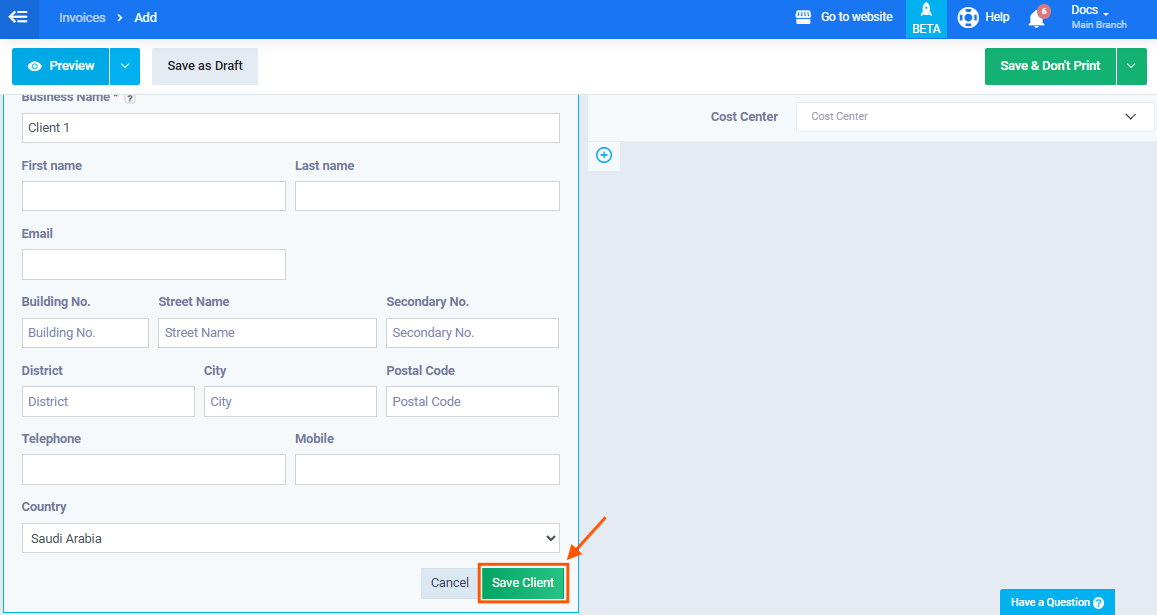The height and width of the screenshot is (615, 1157).
Task: Click Save as Draft button
Action: (x=205, y=66)
